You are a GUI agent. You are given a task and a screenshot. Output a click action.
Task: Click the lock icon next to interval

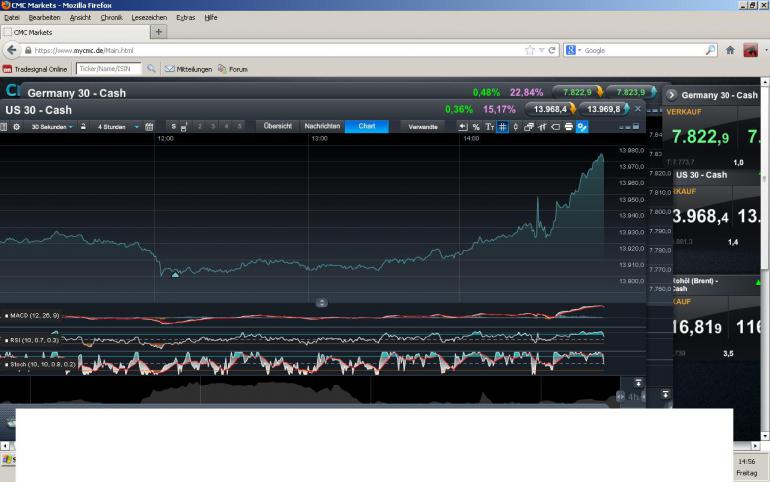tap(83, 126)
